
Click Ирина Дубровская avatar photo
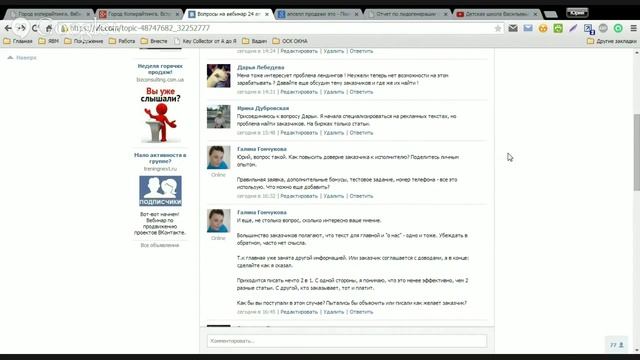pos(218,117)
